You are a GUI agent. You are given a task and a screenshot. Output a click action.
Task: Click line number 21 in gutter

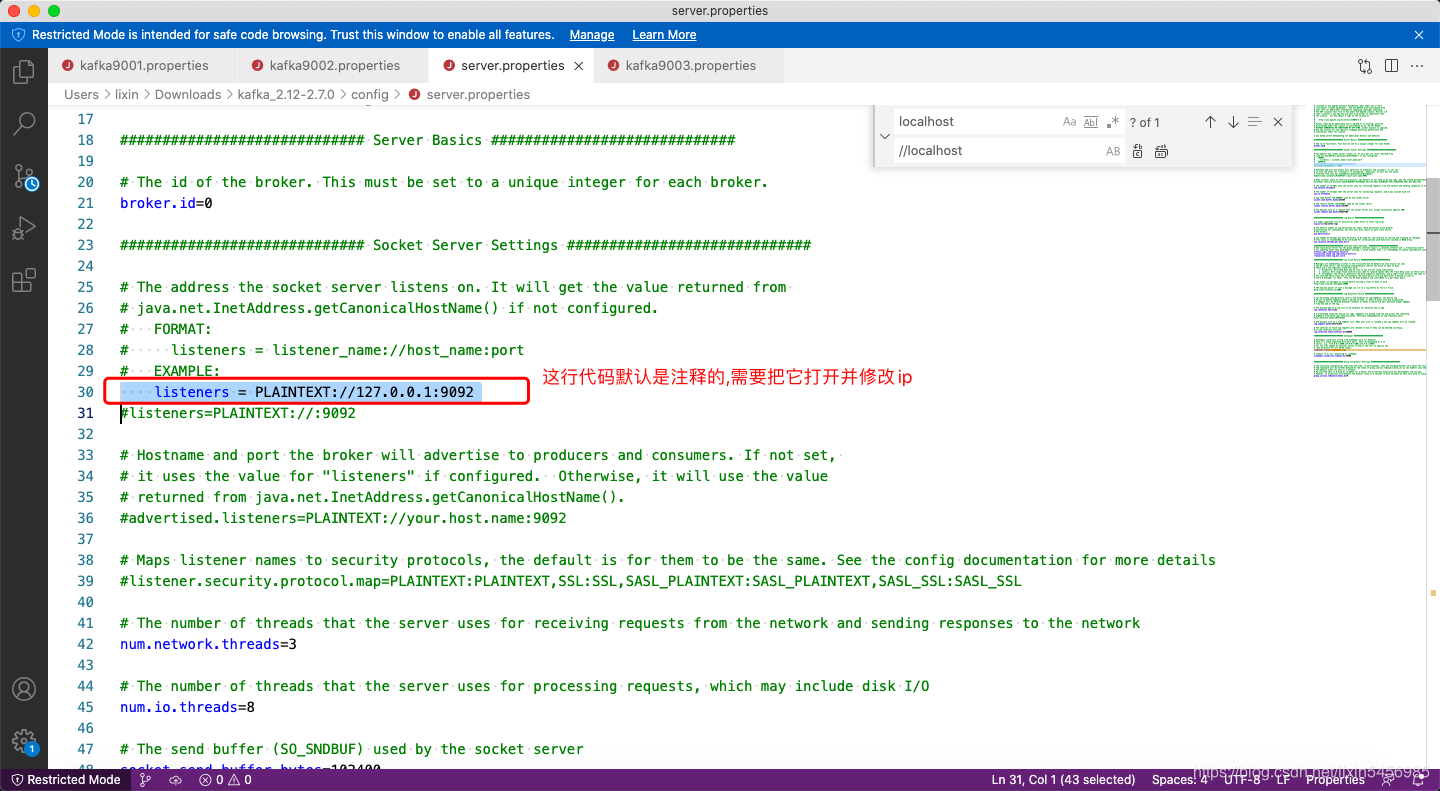pyautogui.click(x=85, y=203)
